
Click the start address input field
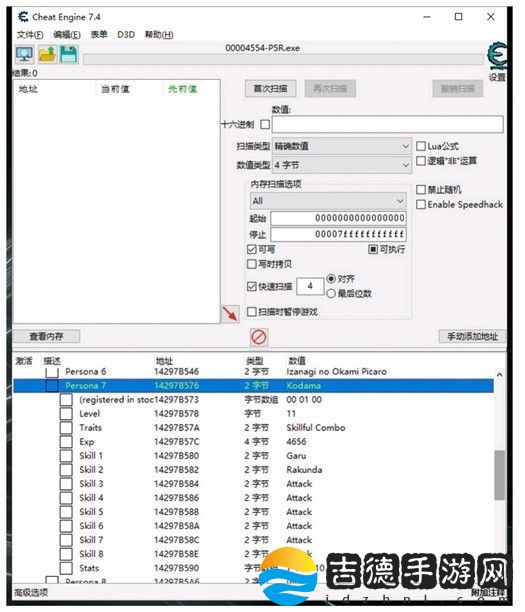(x=338, y=218)
